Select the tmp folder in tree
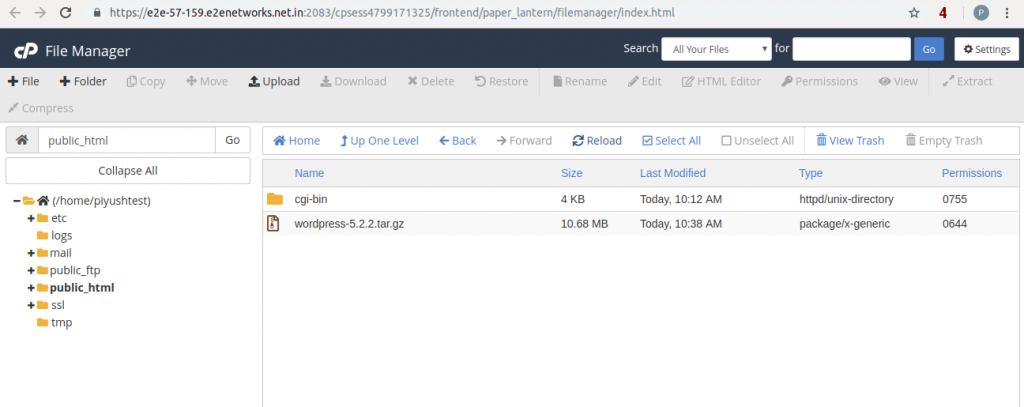Image resolution: width=1024 pixels, height=407 pixels. [x=61, y=323]
